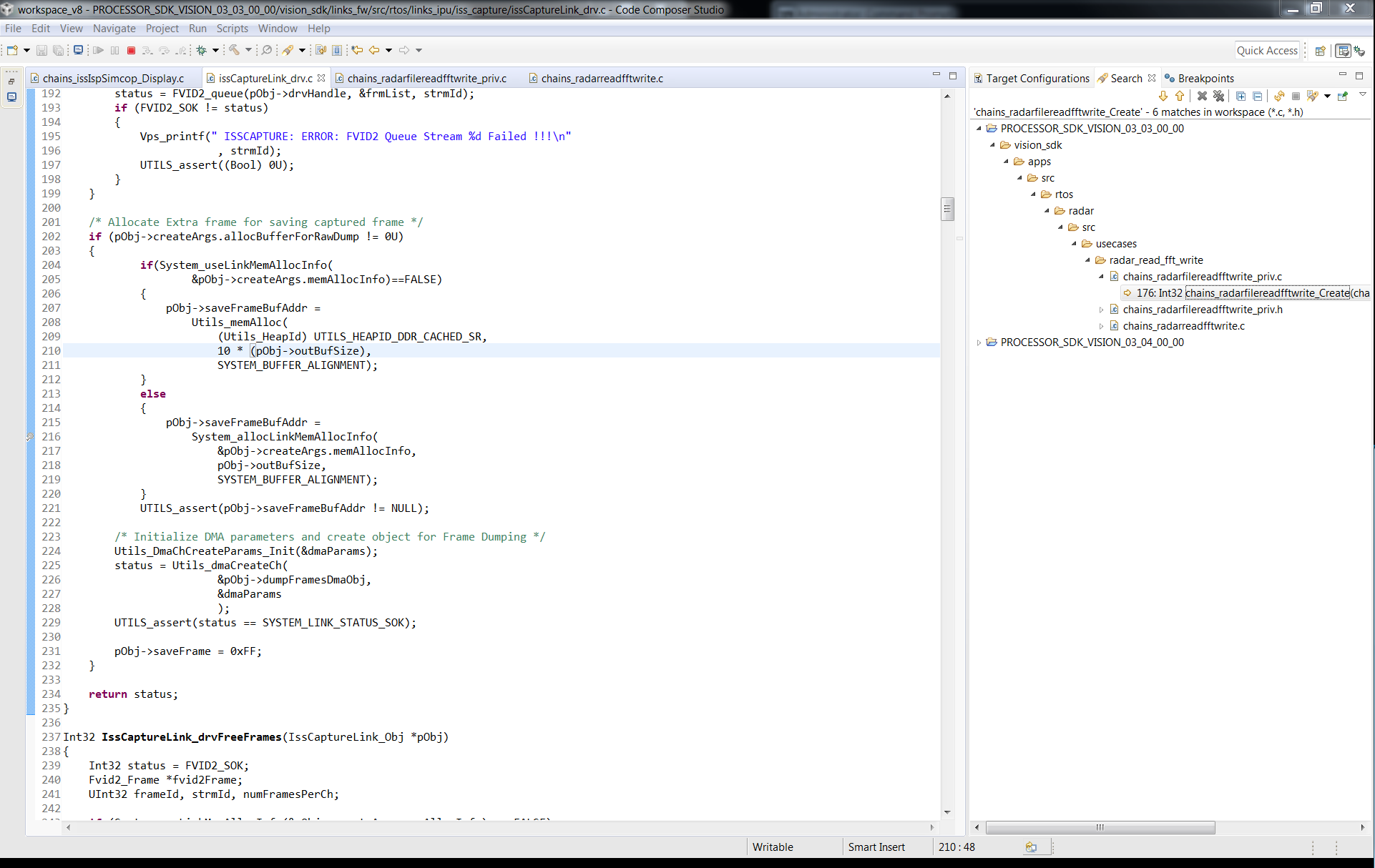Click the red Terminate debug button

point(131,50)
